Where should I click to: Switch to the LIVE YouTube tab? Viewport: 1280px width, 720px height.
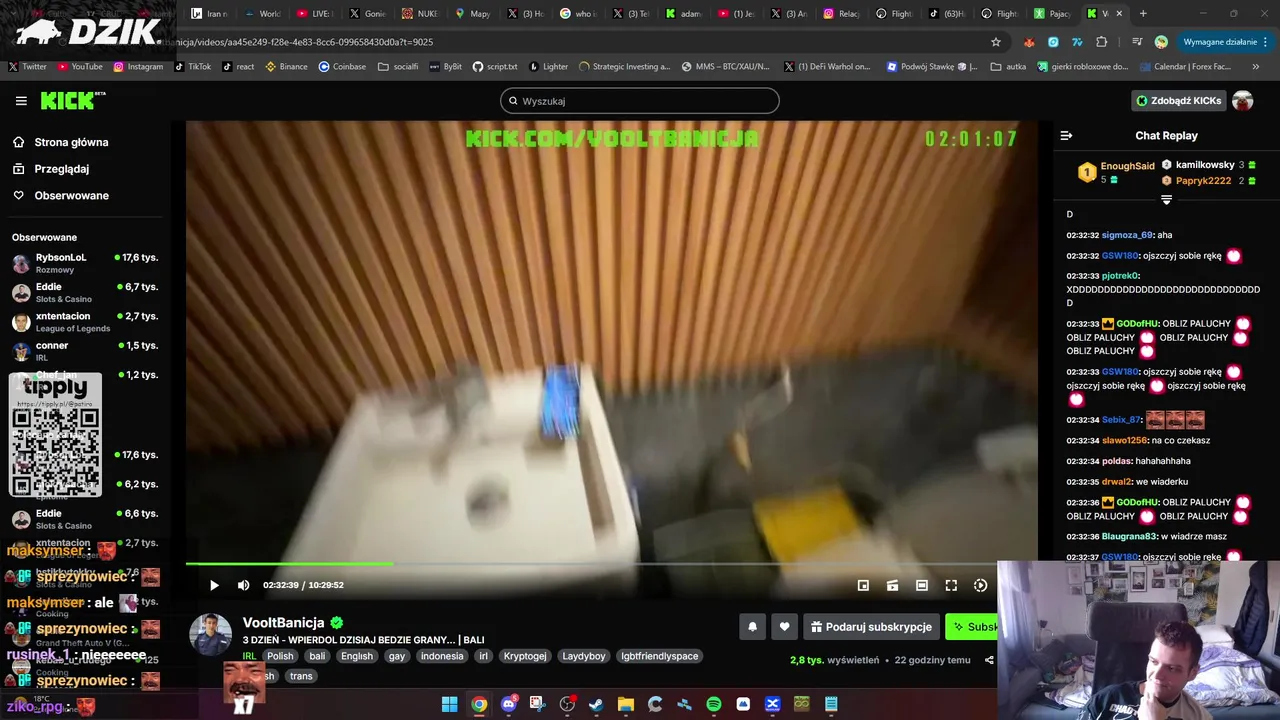click(315, 14)
